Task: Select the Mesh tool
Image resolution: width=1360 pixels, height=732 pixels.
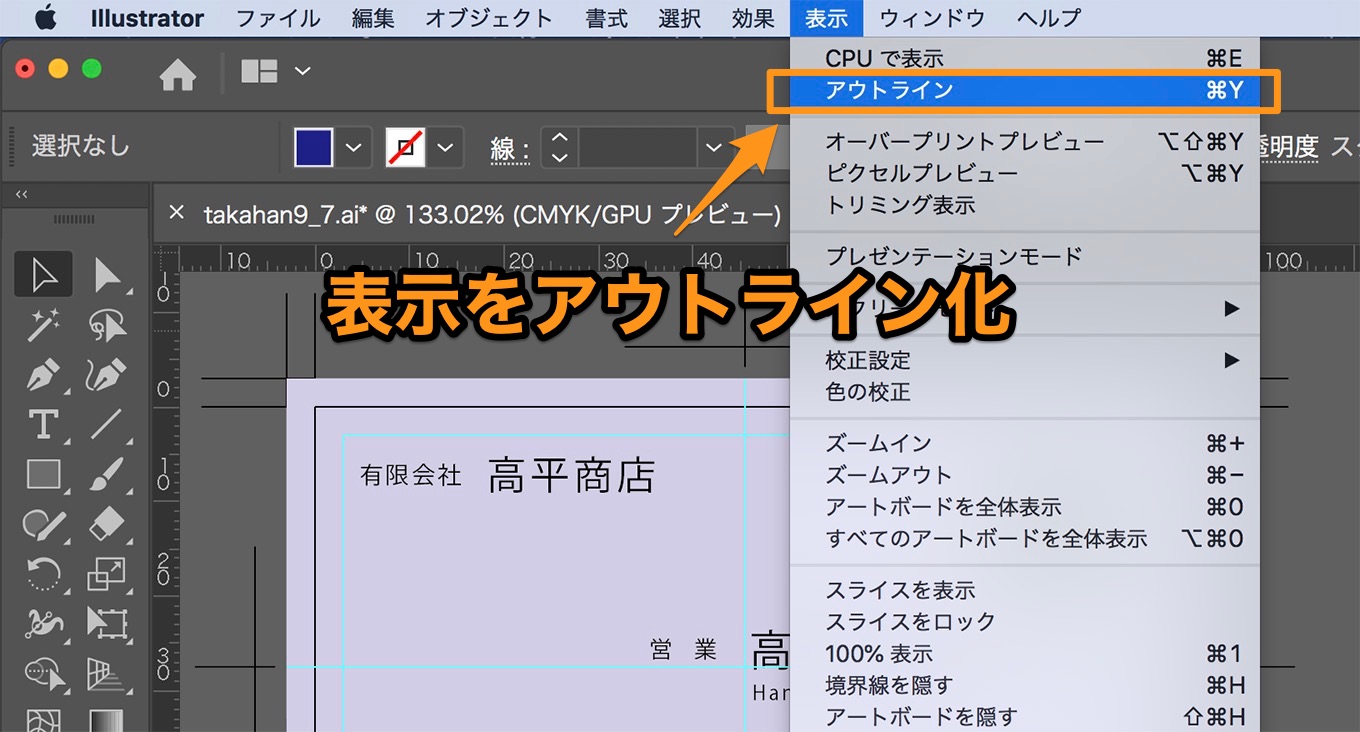Action: point(43,719)
